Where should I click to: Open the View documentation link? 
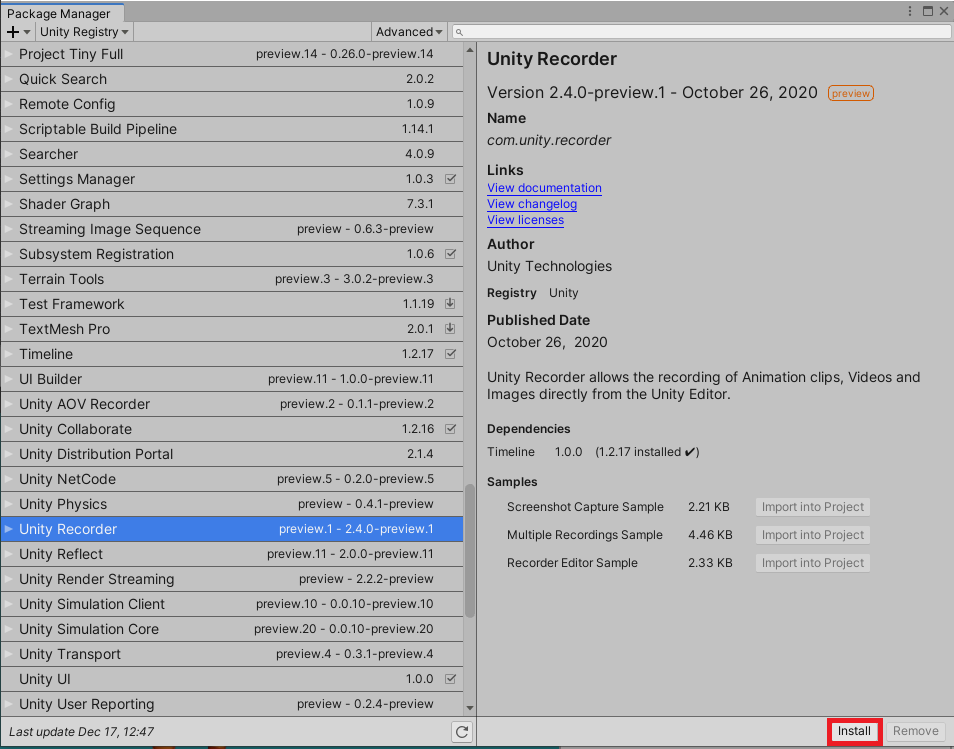(x=544, y=188)
